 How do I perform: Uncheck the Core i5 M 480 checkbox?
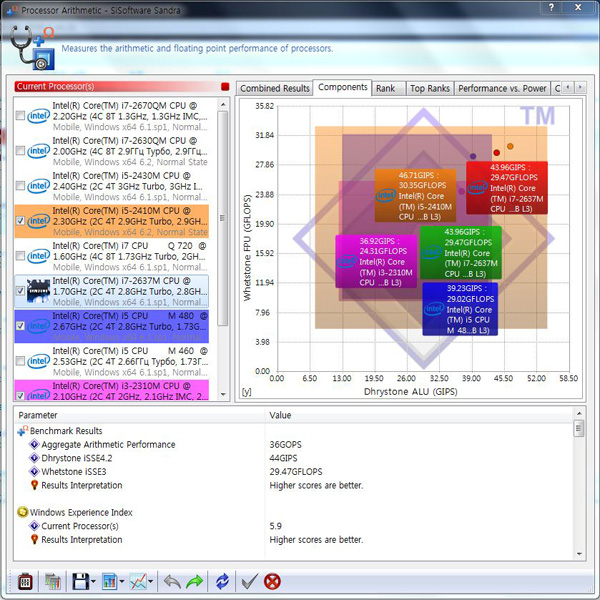coord(20,326)
